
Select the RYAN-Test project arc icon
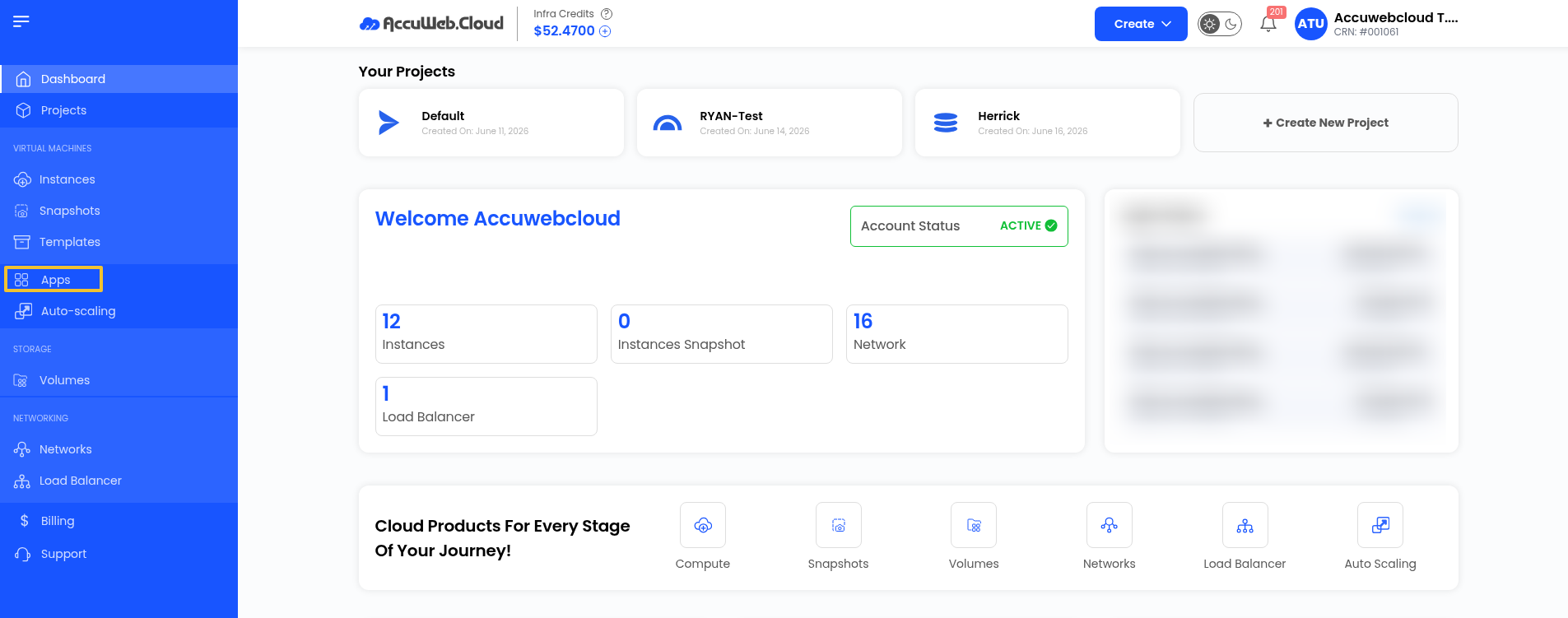pyautogui.click(x=668, y=123)
